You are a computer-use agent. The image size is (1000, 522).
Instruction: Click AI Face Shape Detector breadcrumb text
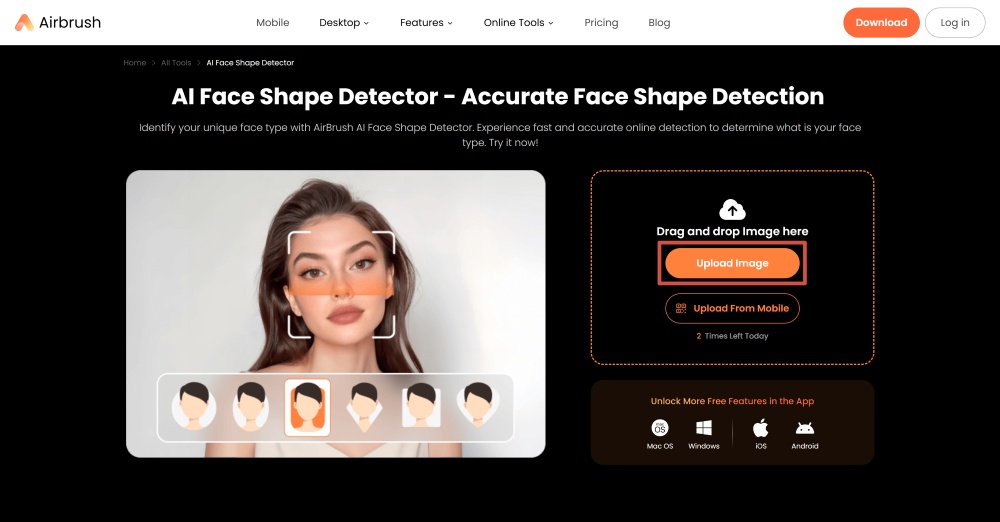pyautogui.click(x=250, y=63)
